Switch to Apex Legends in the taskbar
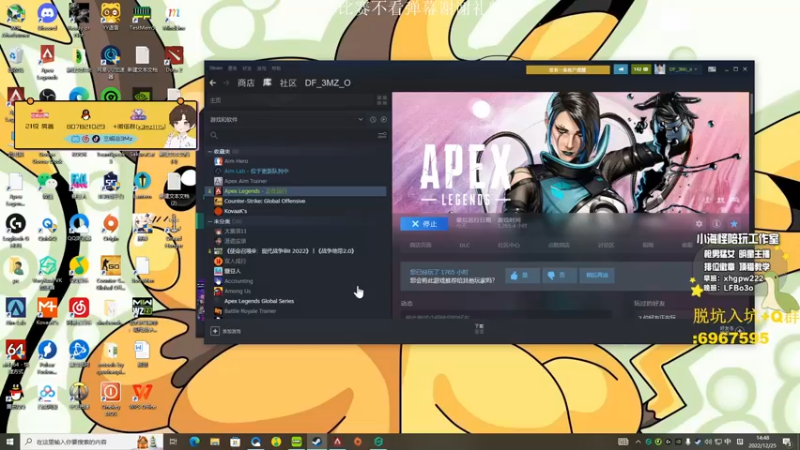The width and height of the screenshot is (800, 450). pos(337,441)
